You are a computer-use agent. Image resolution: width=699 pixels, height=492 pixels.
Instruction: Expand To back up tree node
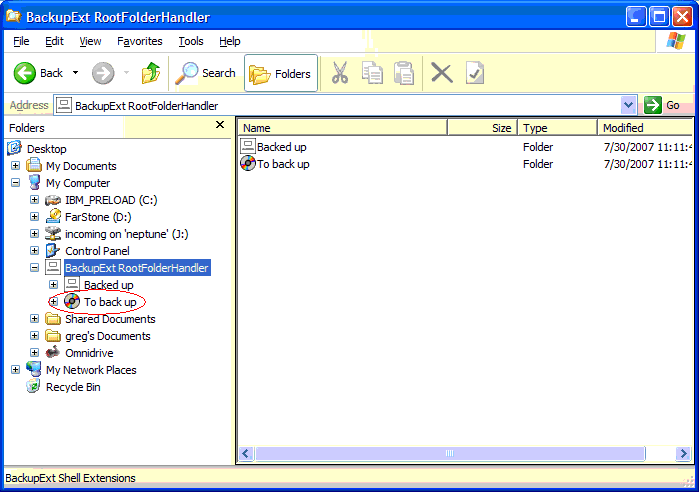[x=53, y=302]
